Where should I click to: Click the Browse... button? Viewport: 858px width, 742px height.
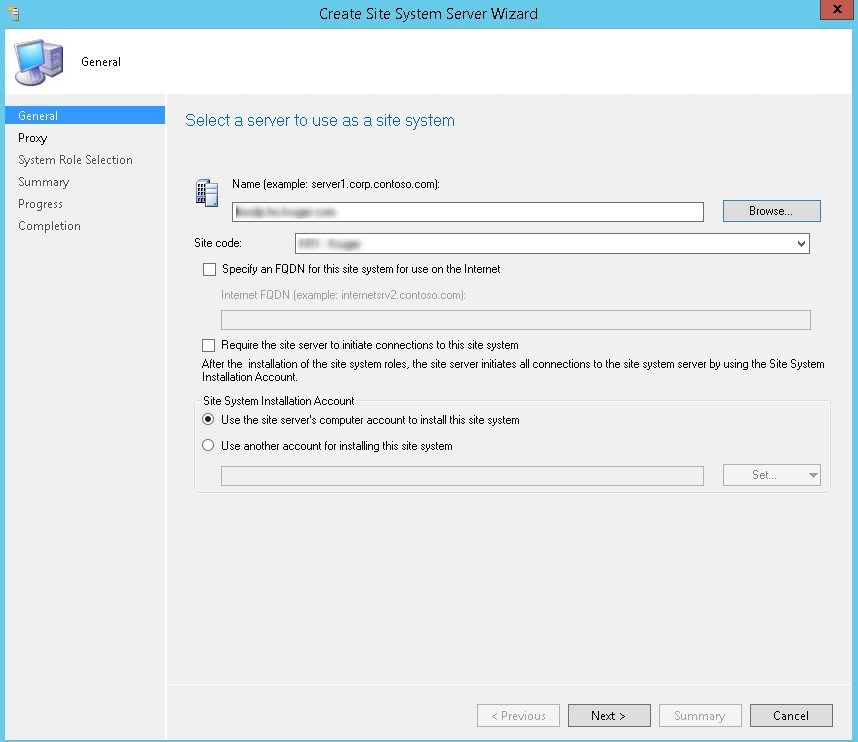click(772, 211)
